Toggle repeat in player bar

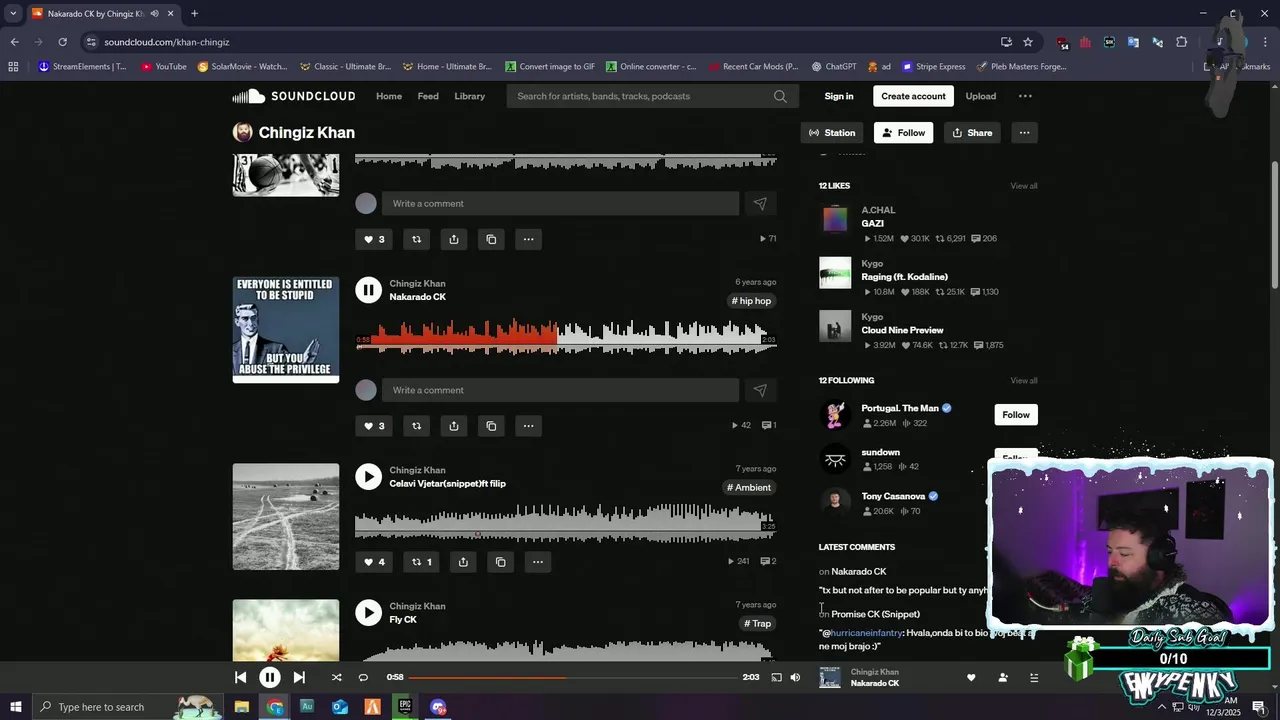pyautogui.click(x=363, y=677)
